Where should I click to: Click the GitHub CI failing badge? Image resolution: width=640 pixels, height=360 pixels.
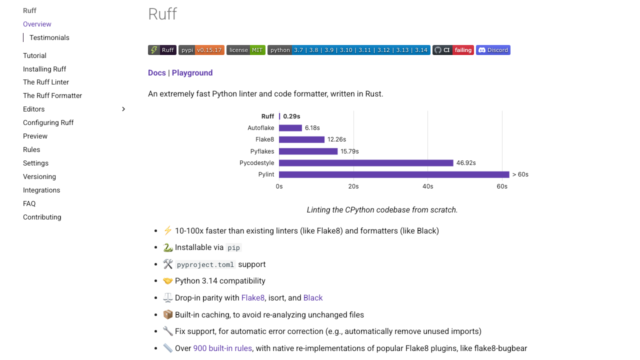[453, 50]
